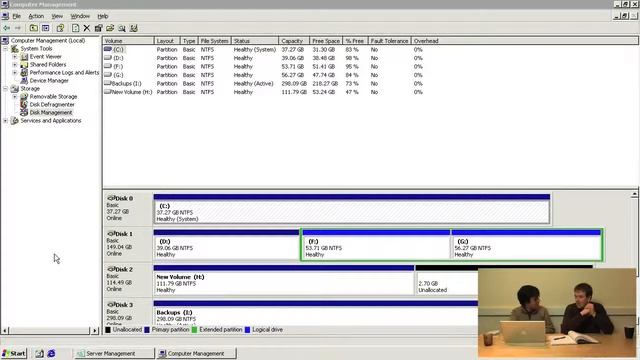Image resolution: width=640 pixels, height=360 pixels.
Task: Select the Backups (I:) partition block on Disk 3
Action: 316,313
